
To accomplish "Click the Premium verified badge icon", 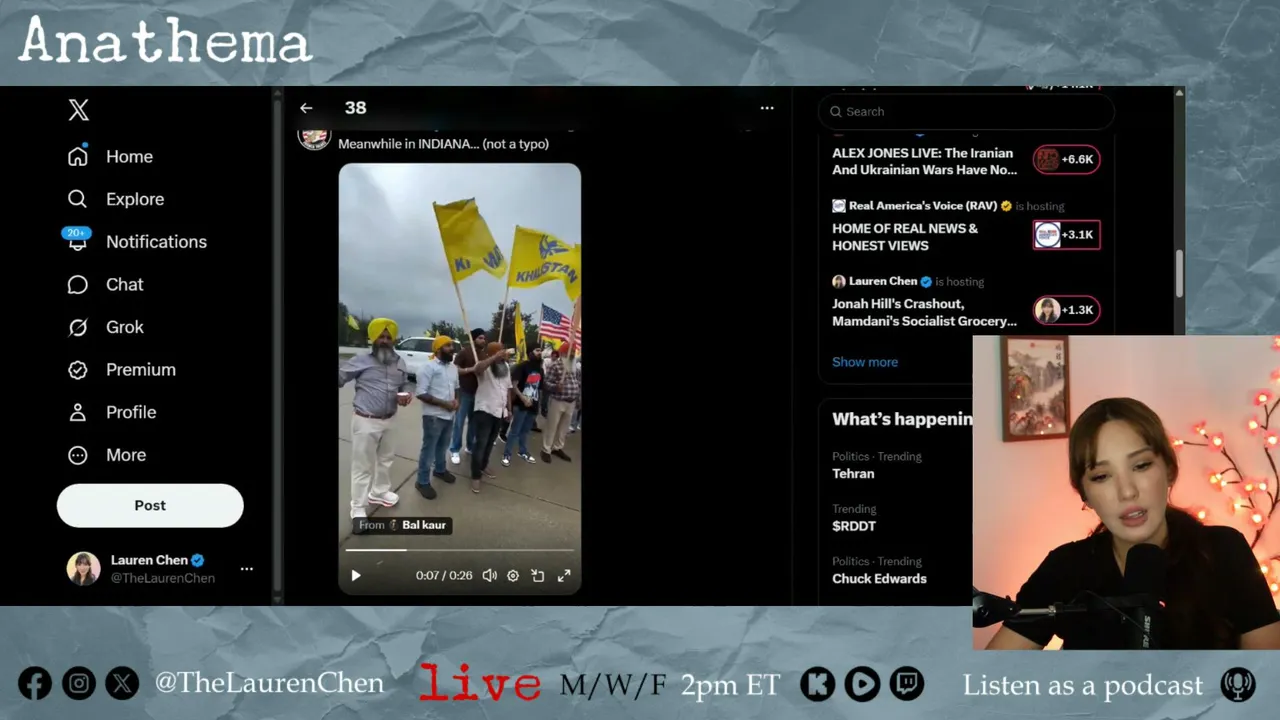I will click(x=78, y=370).
